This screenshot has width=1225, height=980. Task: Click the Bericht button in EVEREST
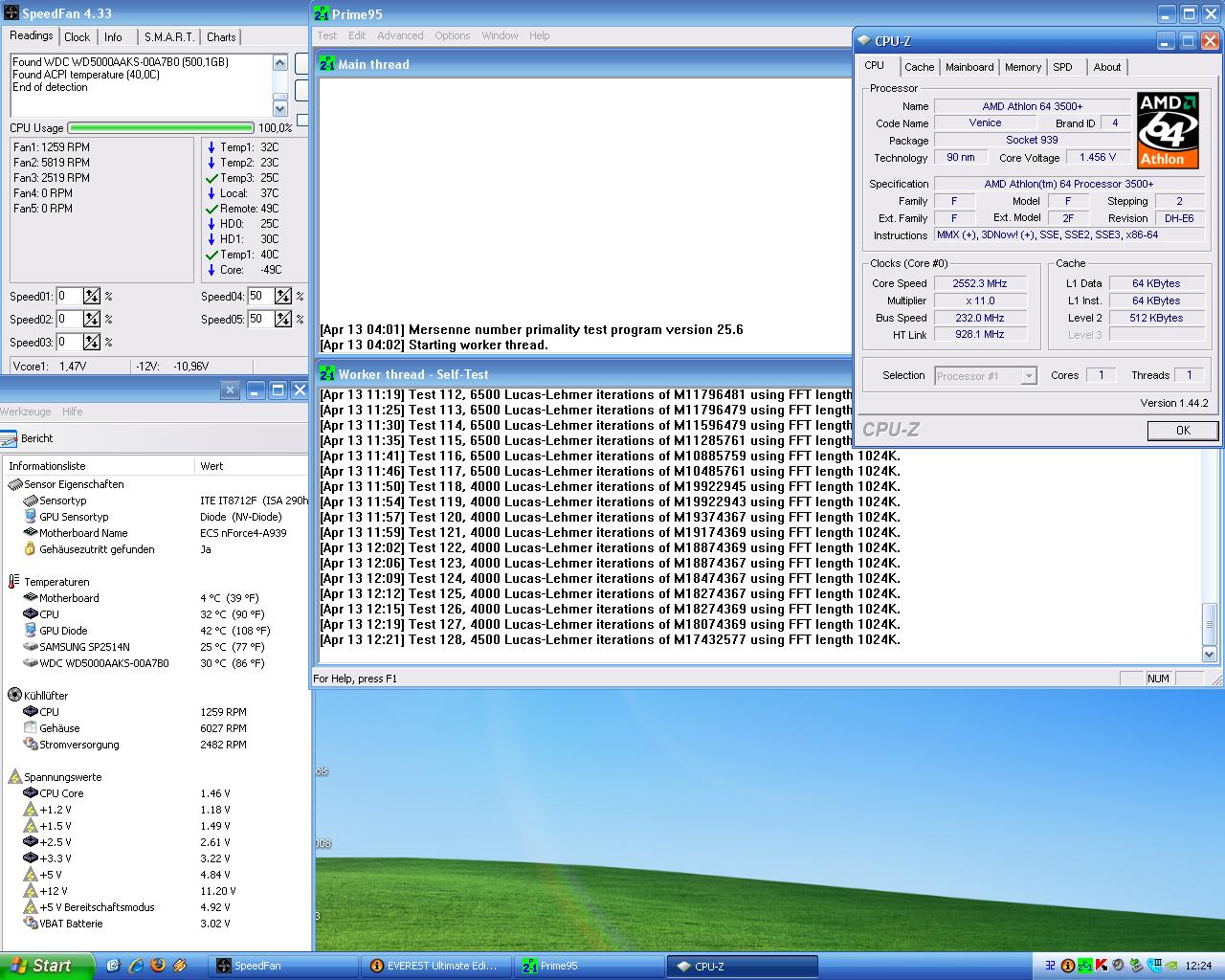(x=28, y=438)
